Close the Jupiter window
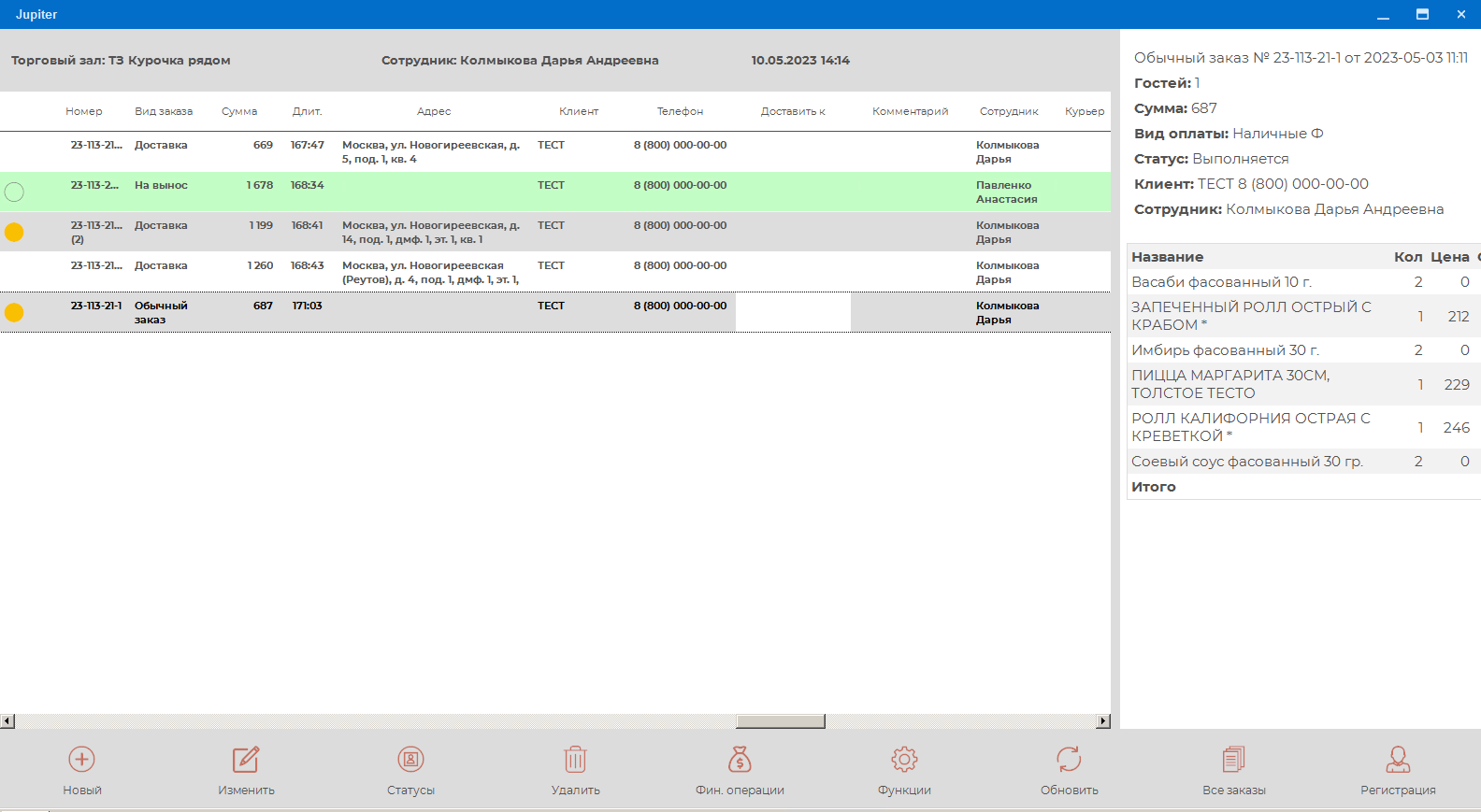This screenshot has width=1481, height=812. point(1461,14)
